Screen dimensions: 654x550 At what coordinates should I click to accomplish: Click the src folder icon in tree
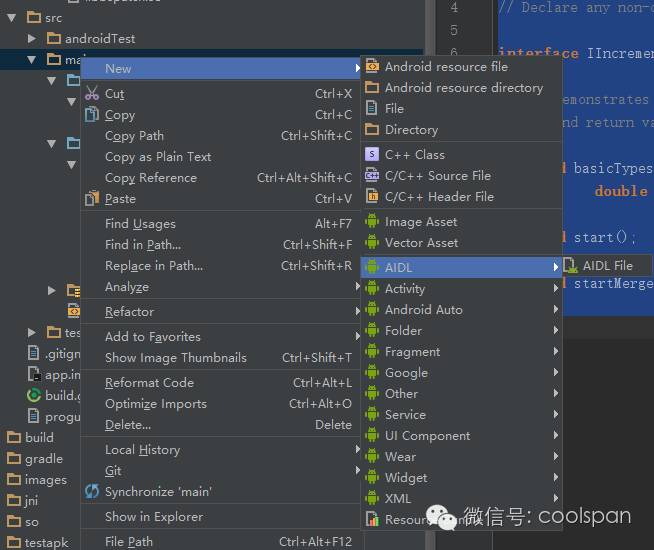[x=34, y=18]
